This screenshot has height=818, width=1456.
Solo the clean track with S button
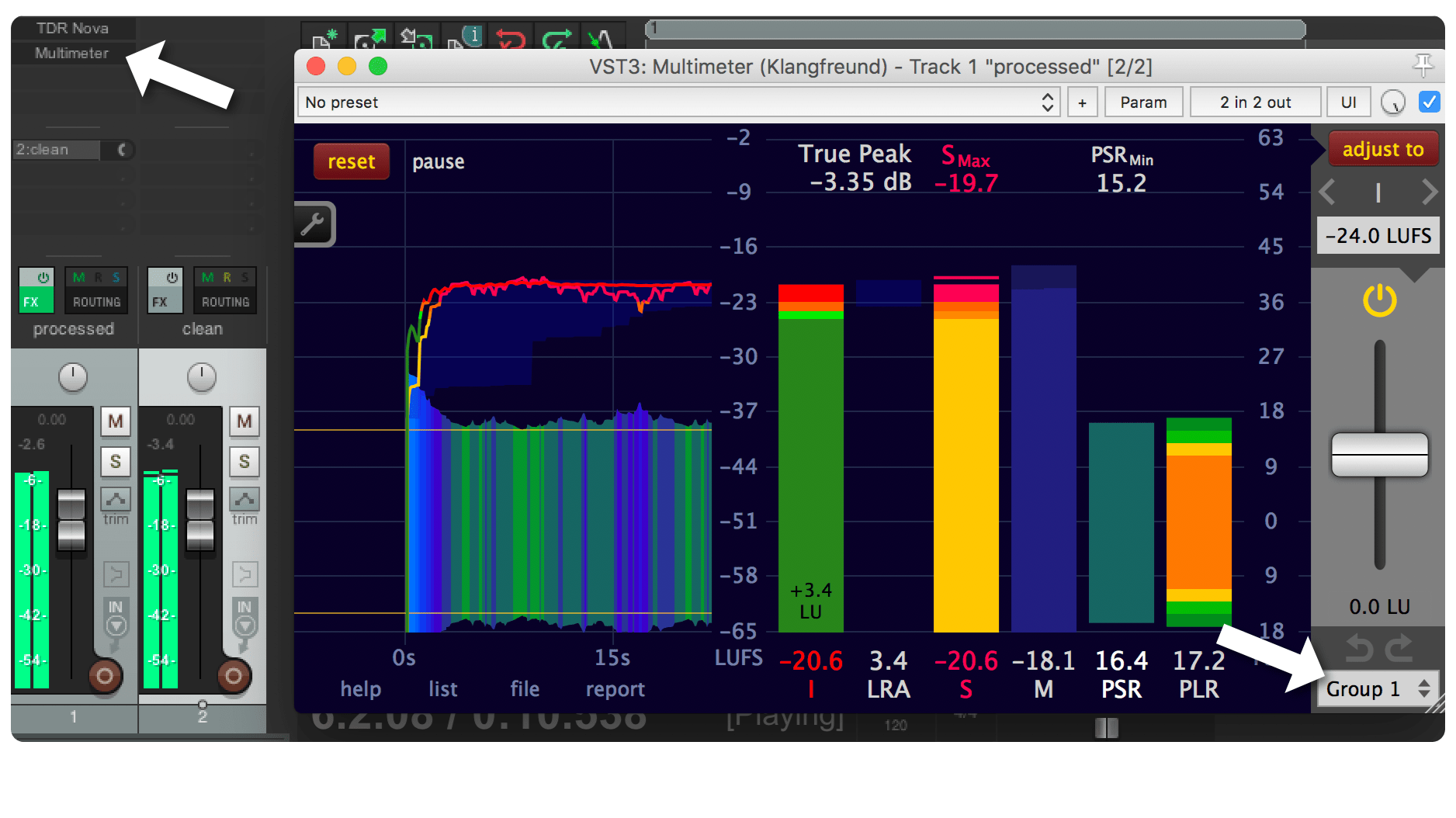(244, 462)
